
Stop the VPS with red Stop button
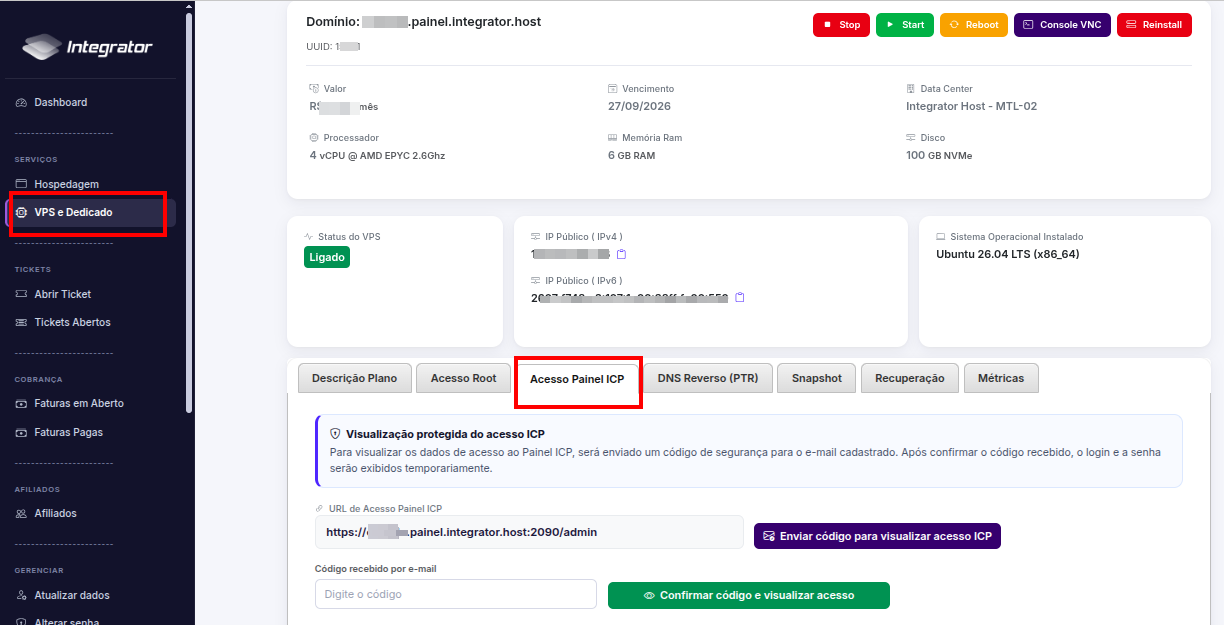pyautogui.click(x=841, y=25)
